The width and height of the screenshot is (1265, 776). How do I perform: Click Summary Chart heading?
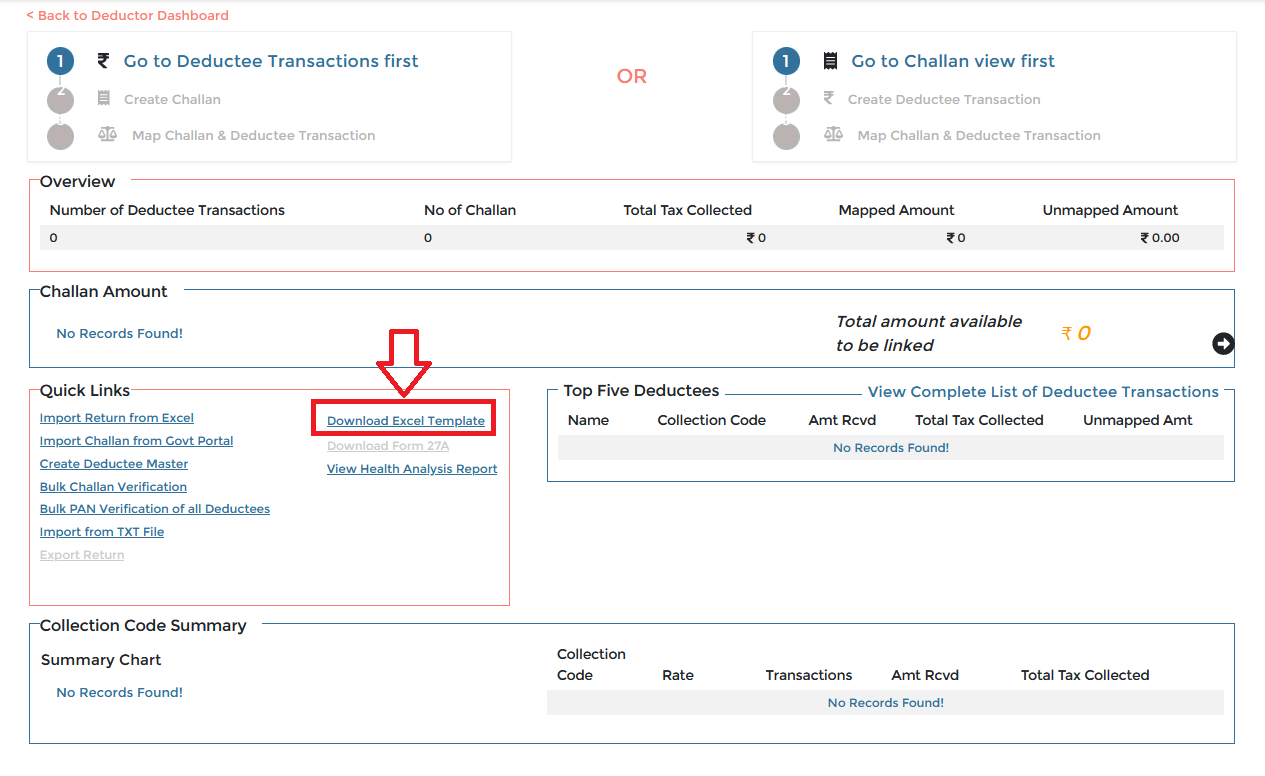(x=101, y=660)
